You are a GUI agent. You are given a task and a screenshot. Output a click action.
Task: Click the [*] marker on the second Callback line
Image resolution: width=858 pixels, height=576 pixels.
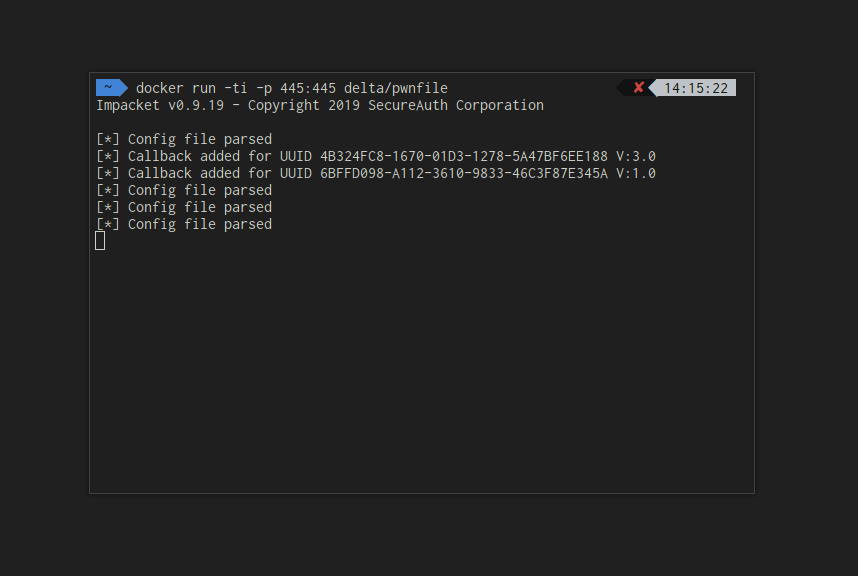[x=108, y=173]
